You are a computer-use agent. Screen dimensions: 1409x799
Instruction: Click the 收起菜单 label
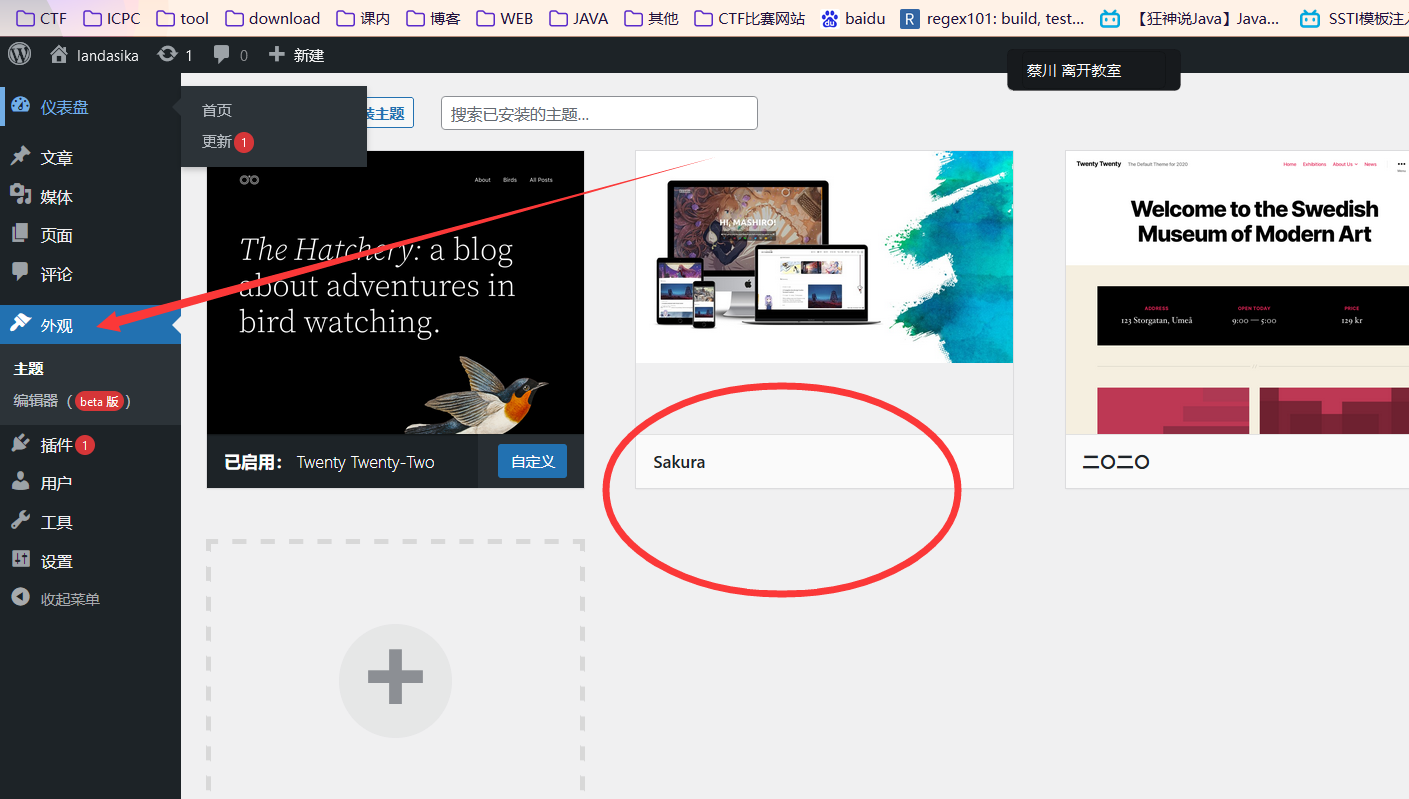(x=70, y=599)
